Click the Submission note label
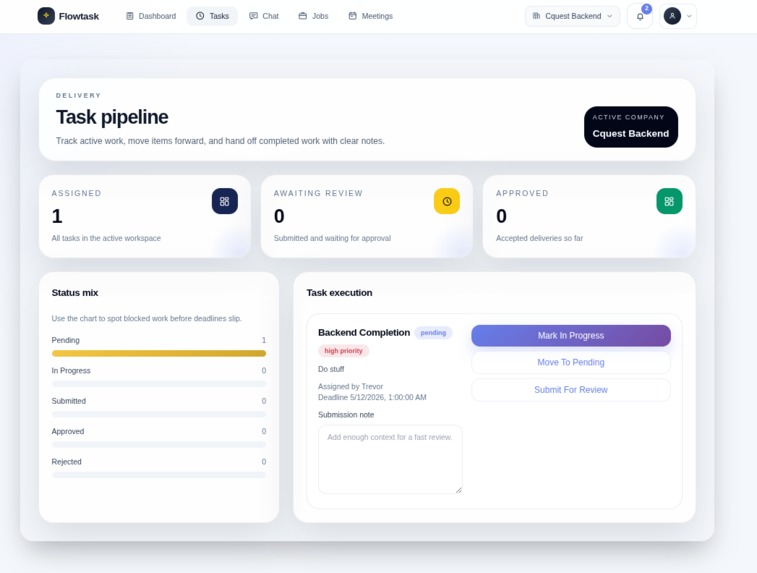The width and height of the screenshot is (757, 573). point(346,415)
